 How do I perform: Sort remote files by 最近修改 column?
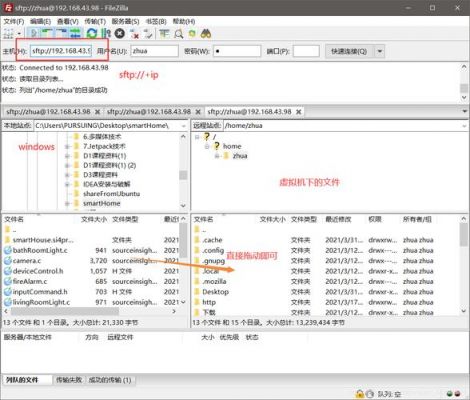338,219
